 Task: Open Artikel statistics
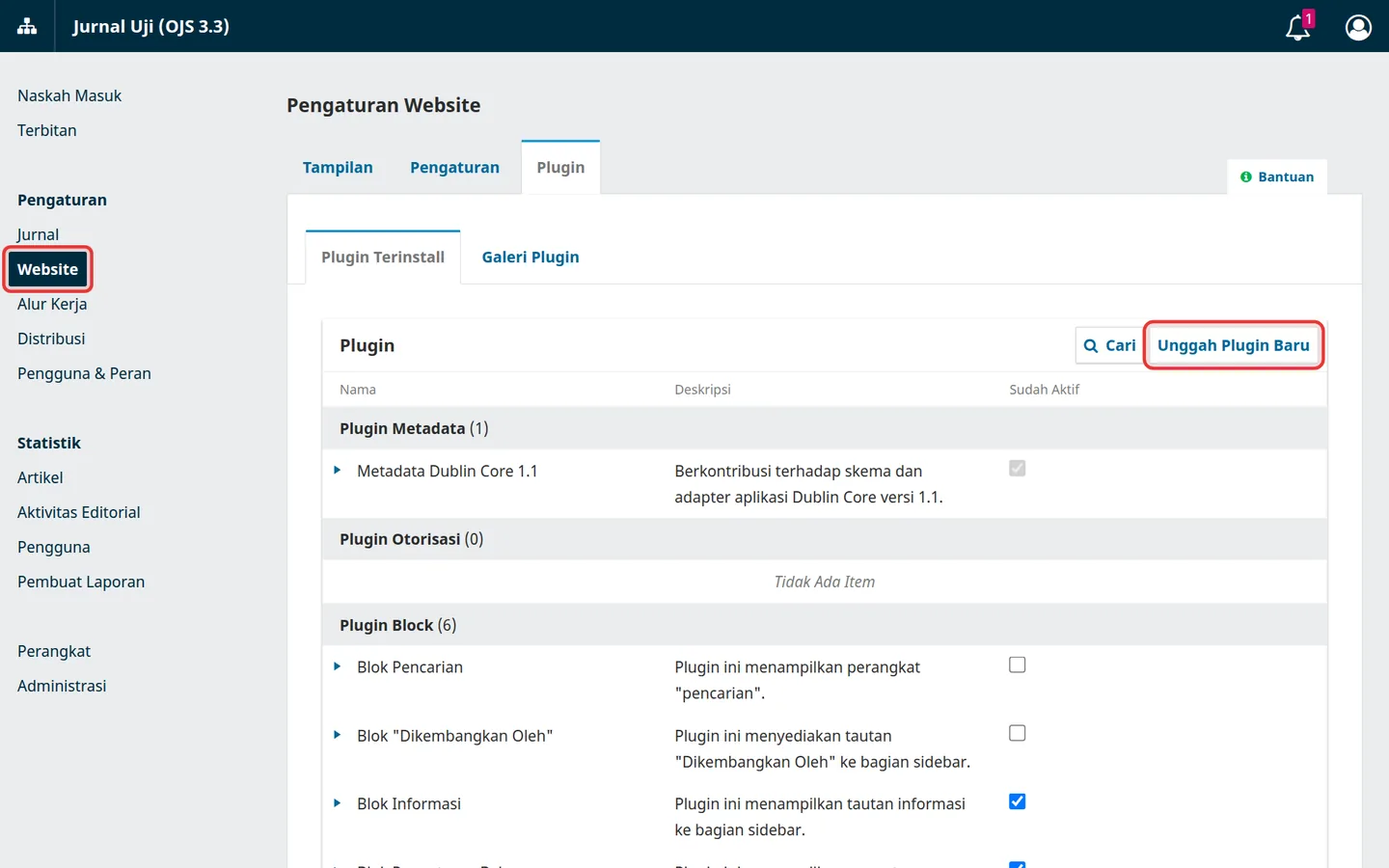point(40,477)
